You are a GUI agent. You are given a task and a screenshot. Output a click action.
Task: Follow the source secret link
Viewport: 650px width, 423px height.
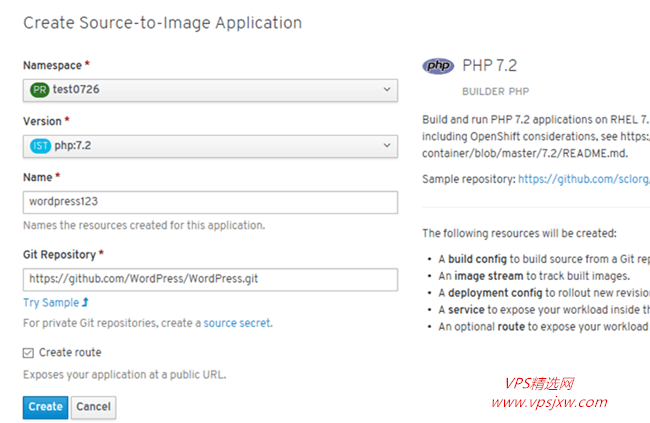(238, 323)
